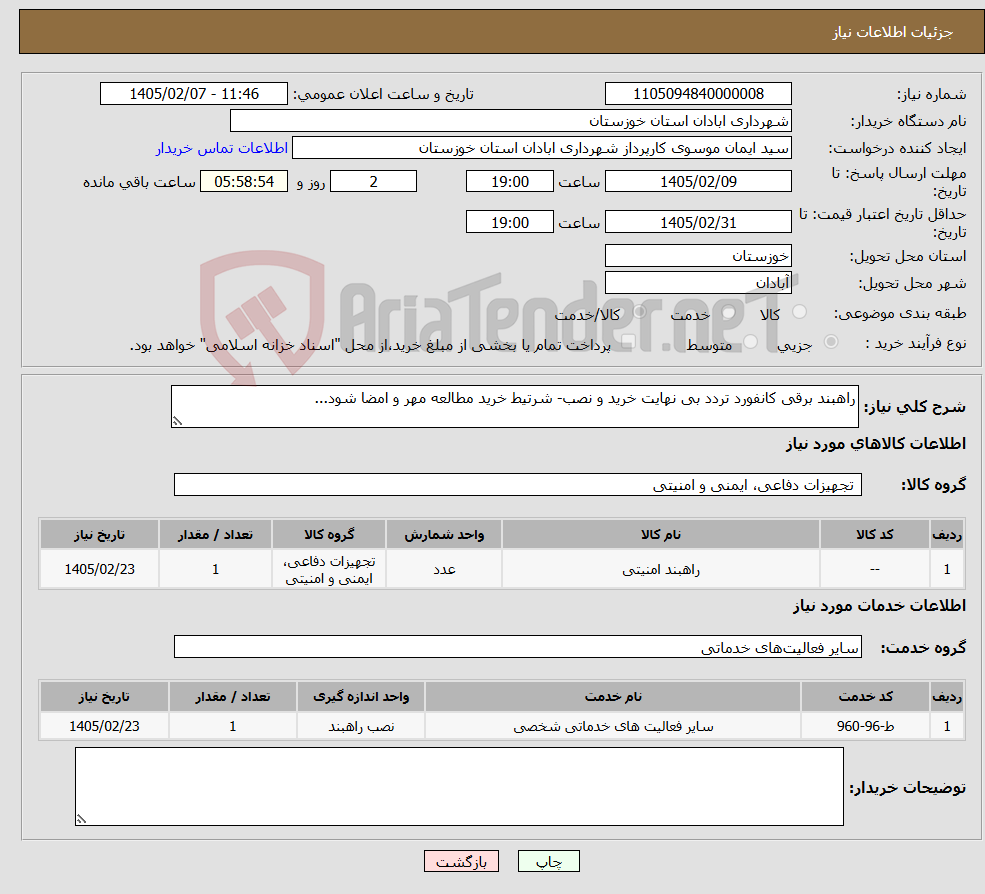Select the خدمت radio button
The height and width of the screenshot is (894, 985).
[x=729, y=312]
